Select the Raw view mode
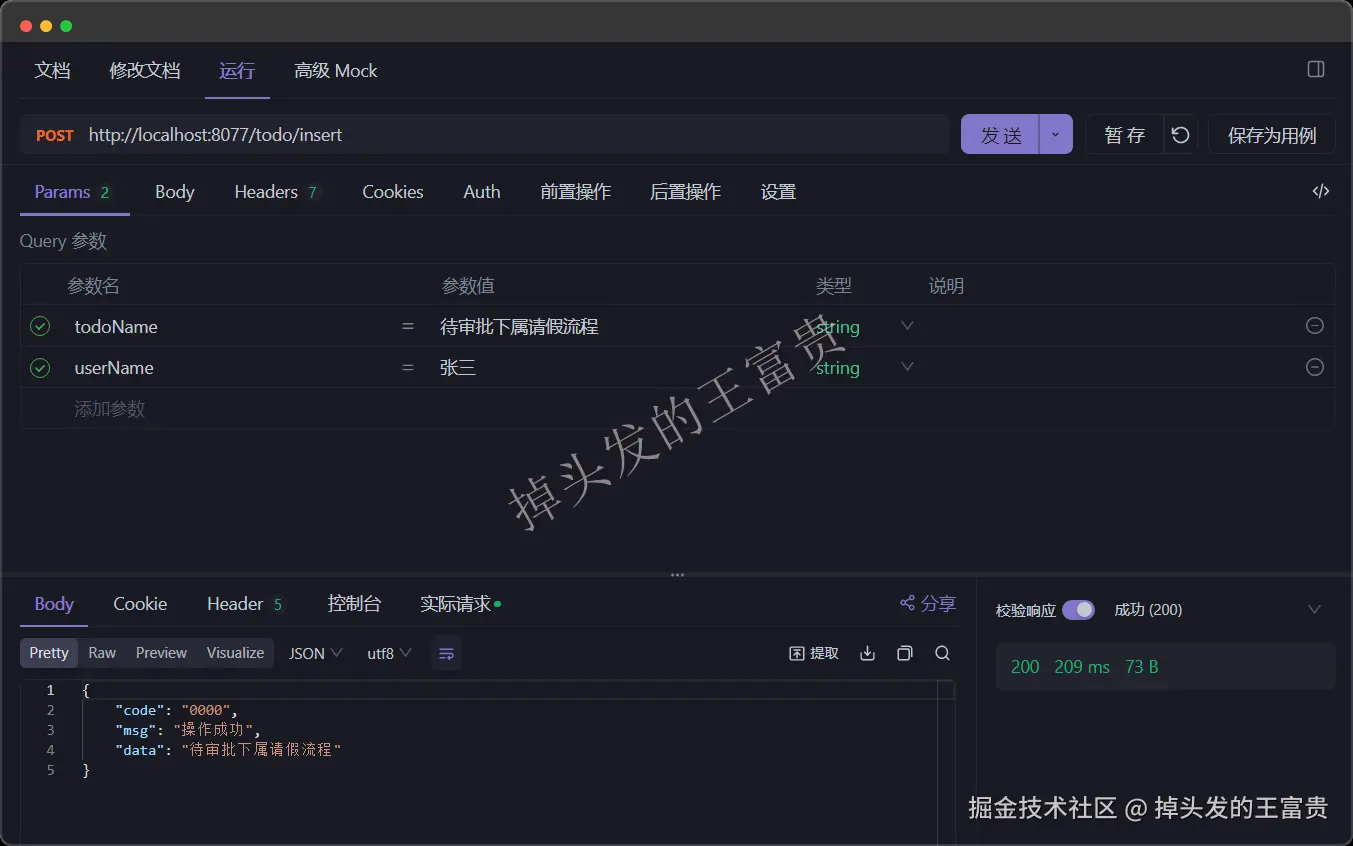1353x846 pixels. click(x=102, y=653)
